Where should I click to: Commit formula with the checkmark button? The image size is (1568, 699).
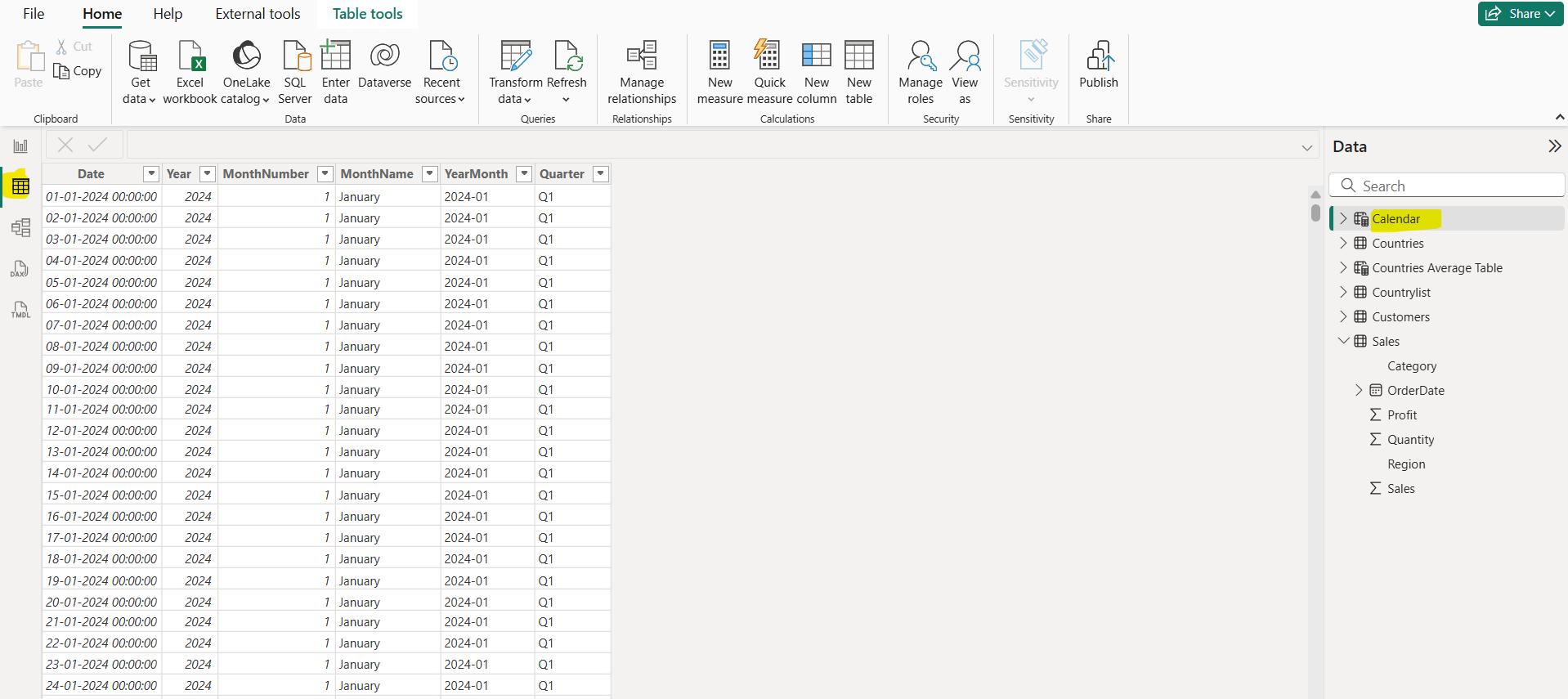pos(97,145)
